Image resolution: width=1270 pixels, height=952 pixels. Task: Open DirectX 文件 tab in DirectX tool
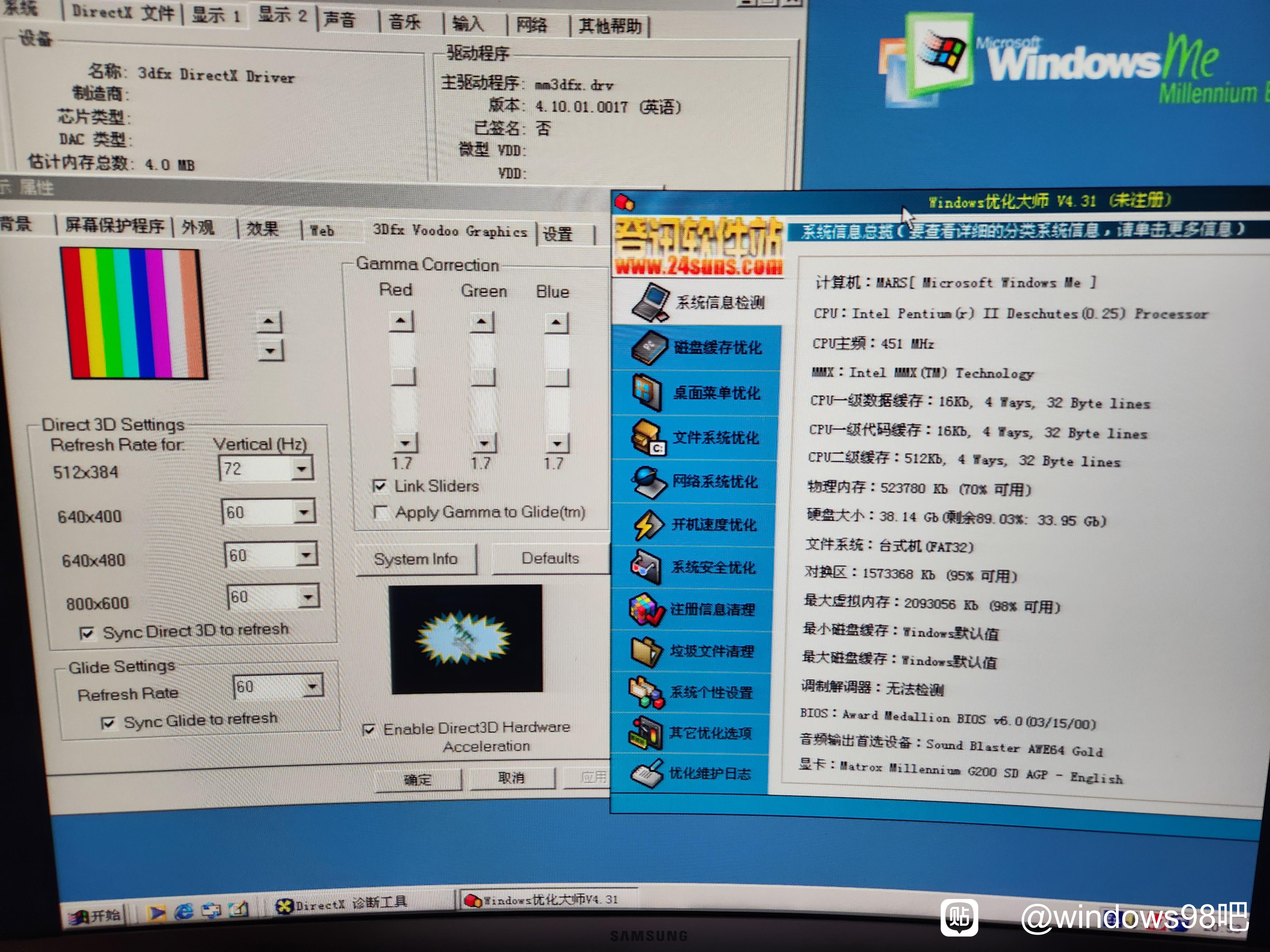pyautogui.click(x=122, y=13)
